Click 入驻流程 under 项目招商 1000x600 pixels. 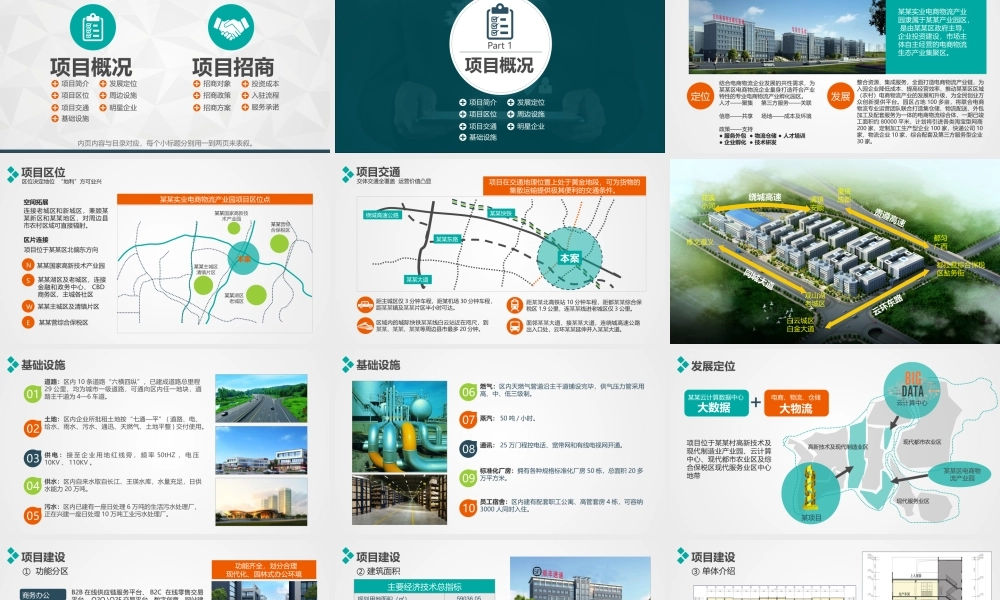coord(265,95)
